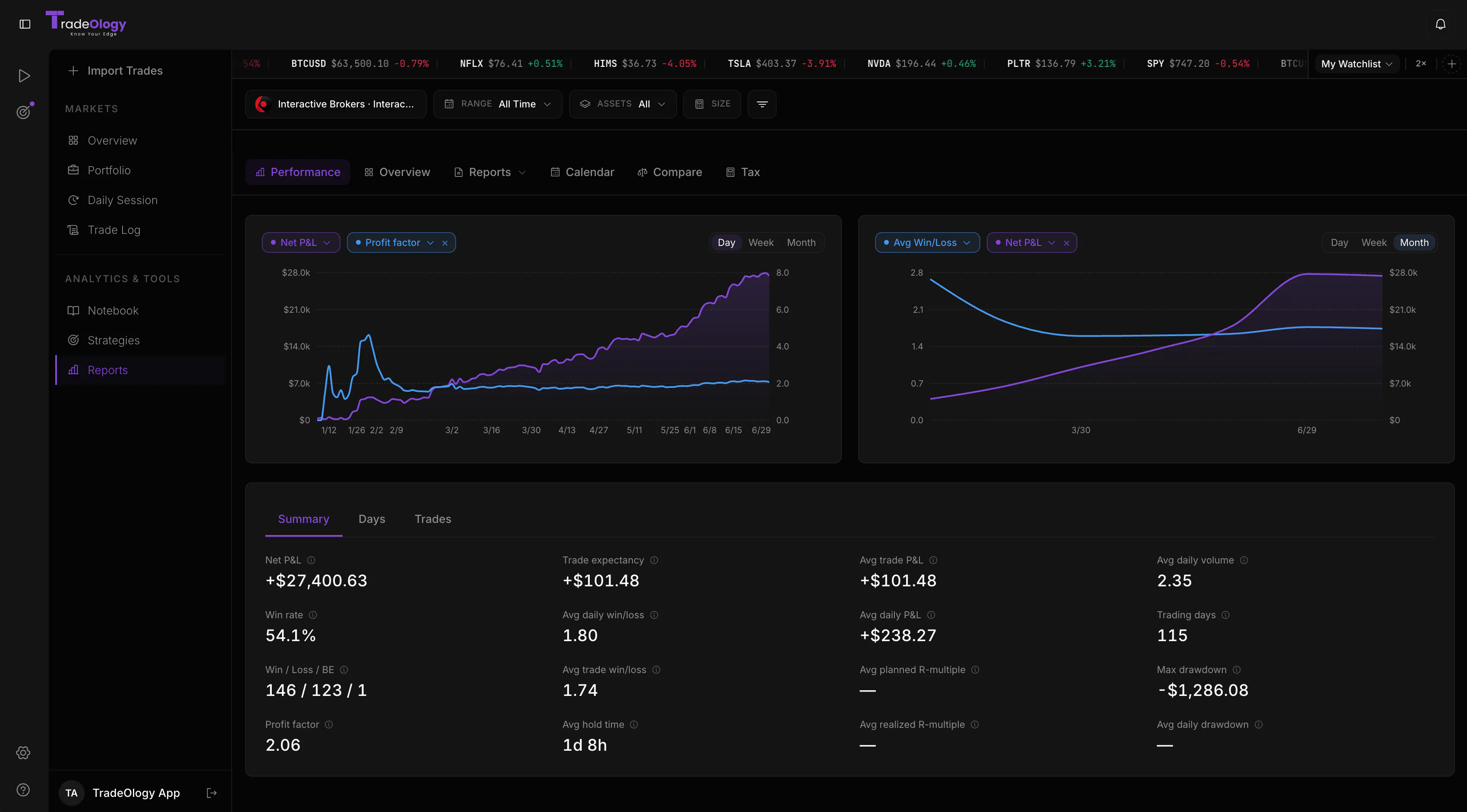1467x812 pixels.
Task: Click the Avg daily volume info icon
Action: (x=1244, y=560)
